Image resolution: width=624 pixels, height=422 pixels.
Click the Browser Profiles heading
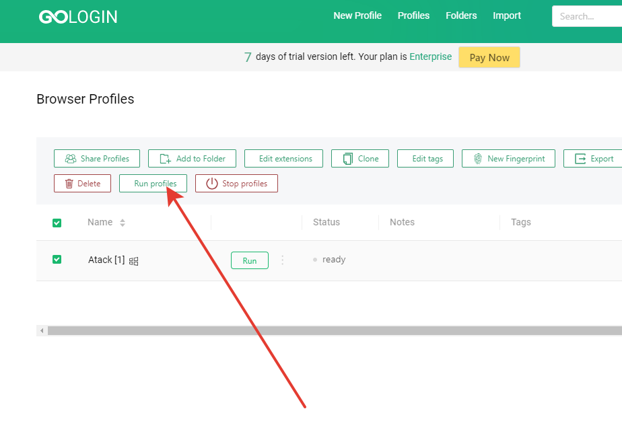pos(85,99)
